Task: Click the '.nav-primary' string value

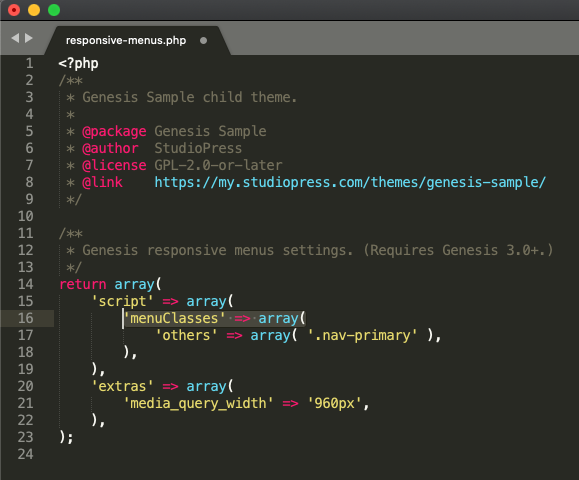Action: pyautogui.click(x=362, y=336)
